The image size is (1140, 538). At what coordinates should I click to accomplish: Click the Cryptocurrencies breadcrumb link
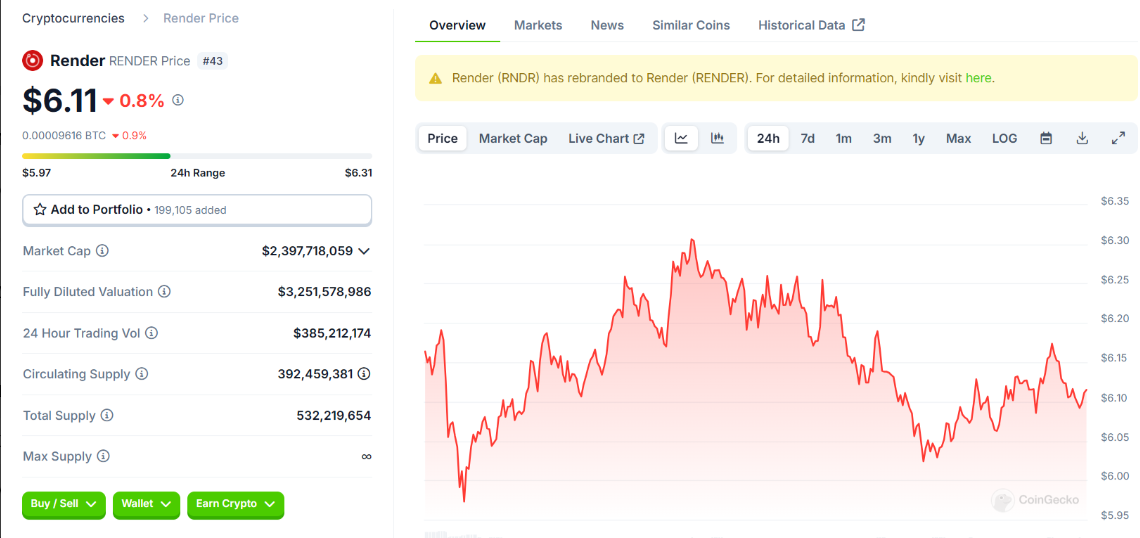73,18
